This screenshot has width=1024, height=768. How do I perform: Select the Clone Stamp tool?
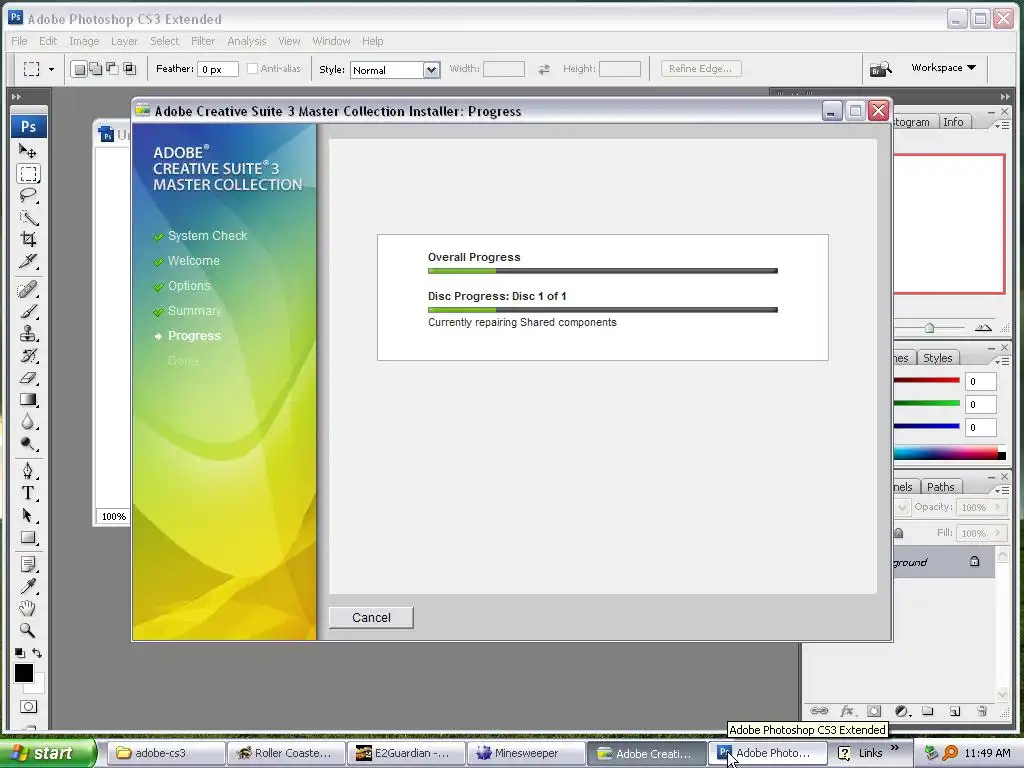point(27,334)
